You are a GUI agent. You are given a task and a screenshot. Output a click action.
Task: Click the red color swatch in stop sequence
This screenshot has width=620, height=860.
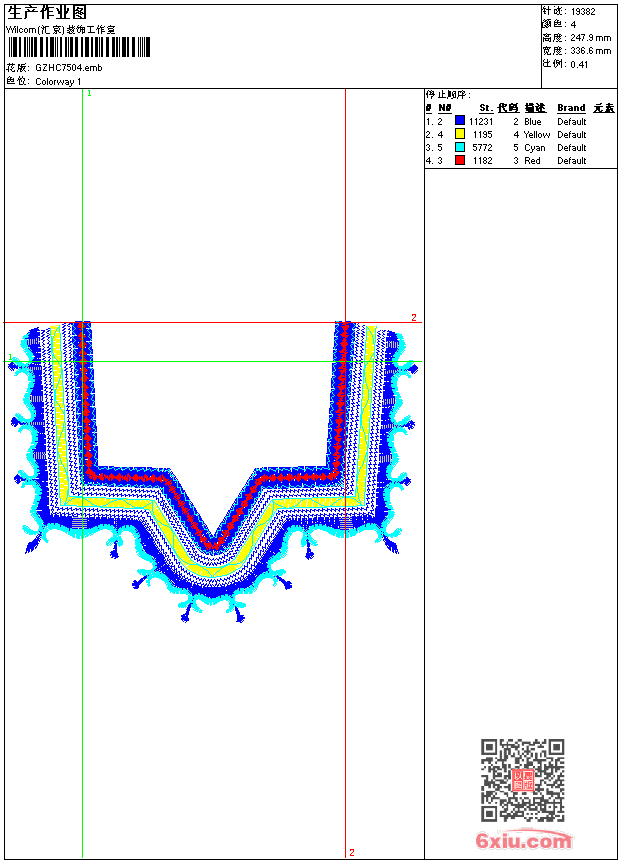click(x=460, y=160)
